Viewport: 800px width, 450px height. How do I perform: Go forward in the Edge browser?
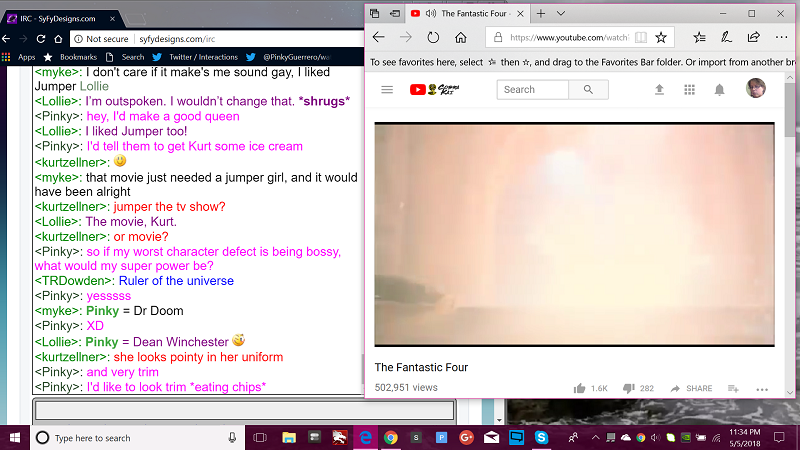pyautogui.click(x=406, y=37)
